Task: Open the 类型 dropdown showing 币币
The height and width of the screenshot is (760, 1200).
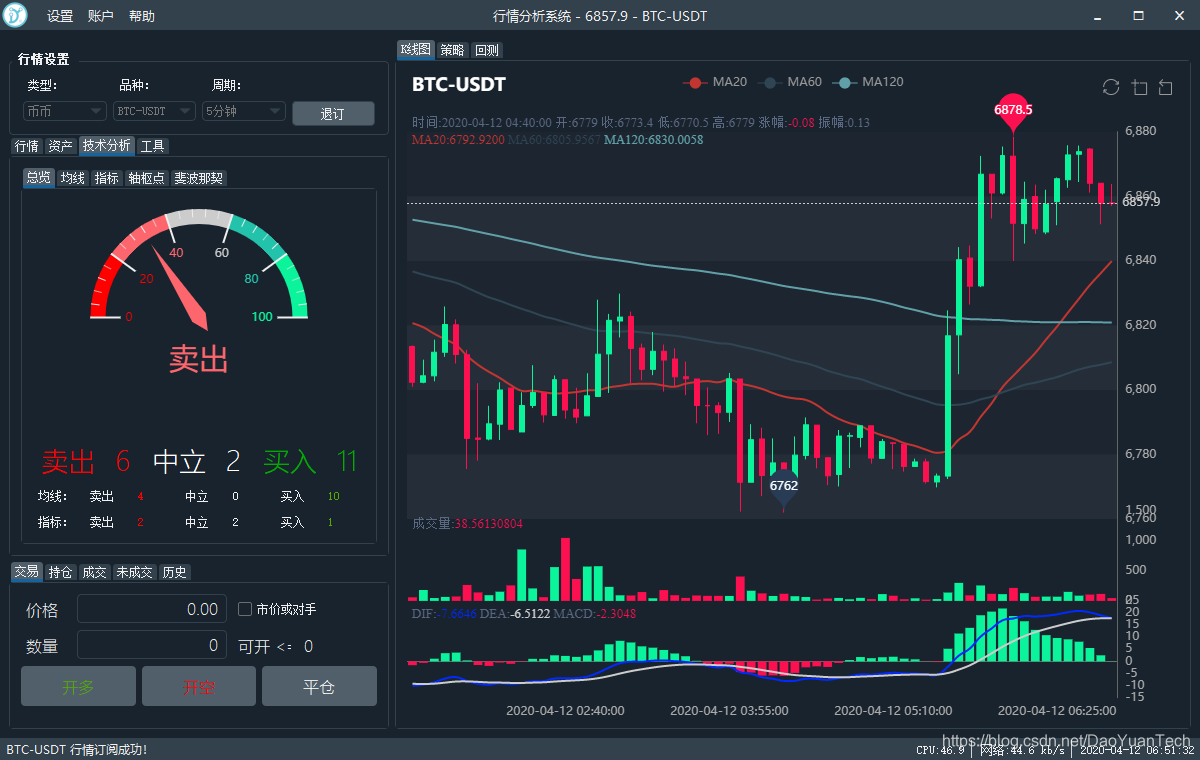Action: pyautogui.click(x=65, y=111)
